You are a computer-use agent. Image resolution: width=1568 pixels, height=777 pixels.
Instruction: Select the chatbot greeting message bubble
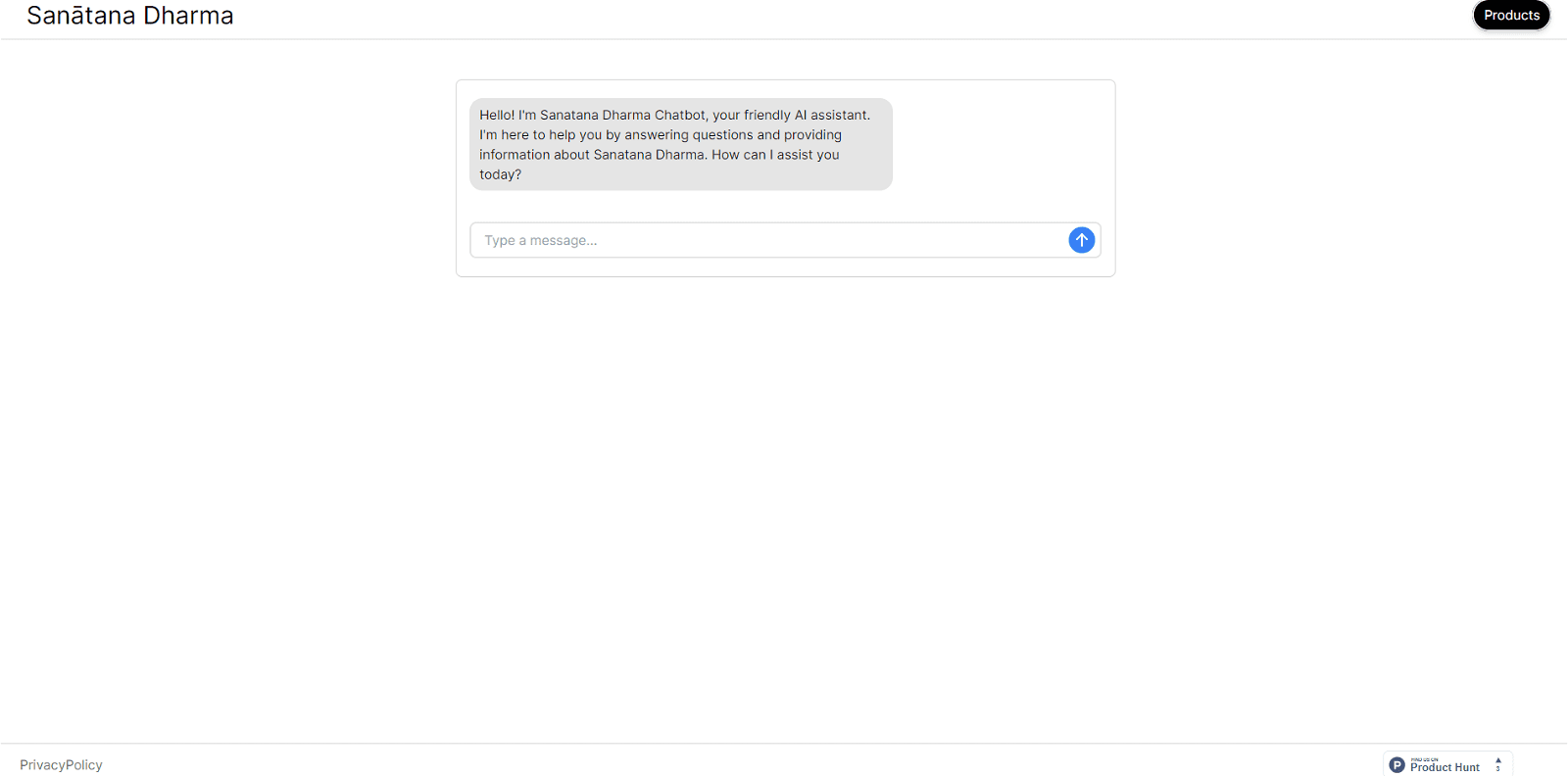tap(680, 143)
